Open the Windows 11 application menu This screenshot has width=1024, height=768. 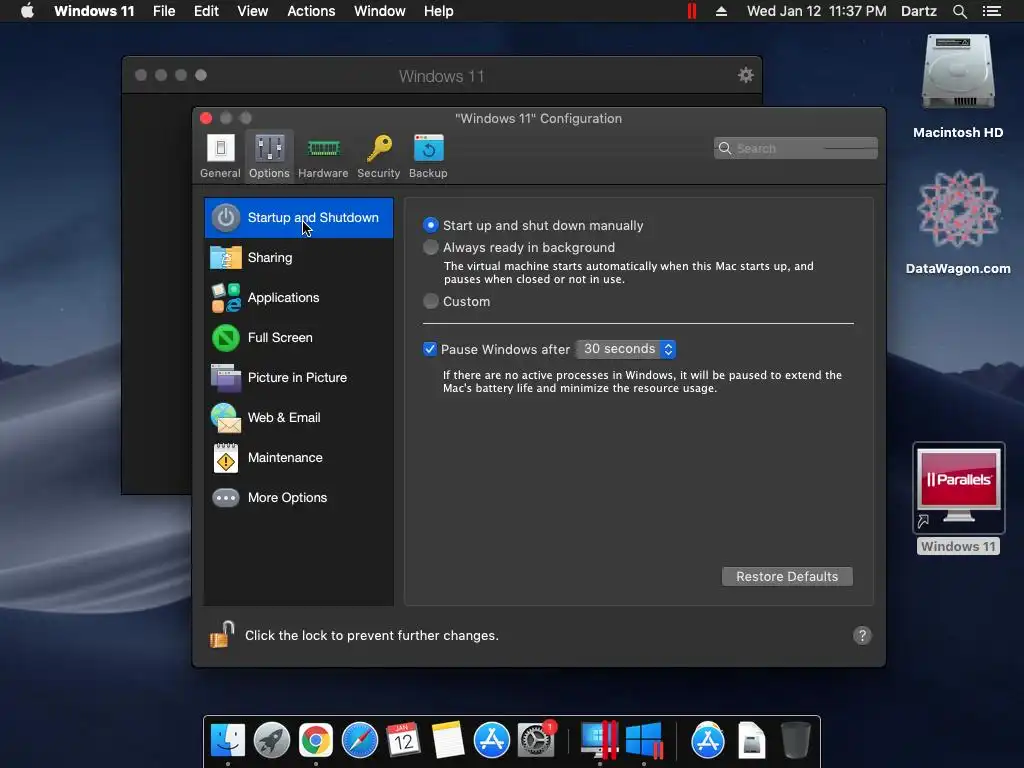tap(94, 11)
